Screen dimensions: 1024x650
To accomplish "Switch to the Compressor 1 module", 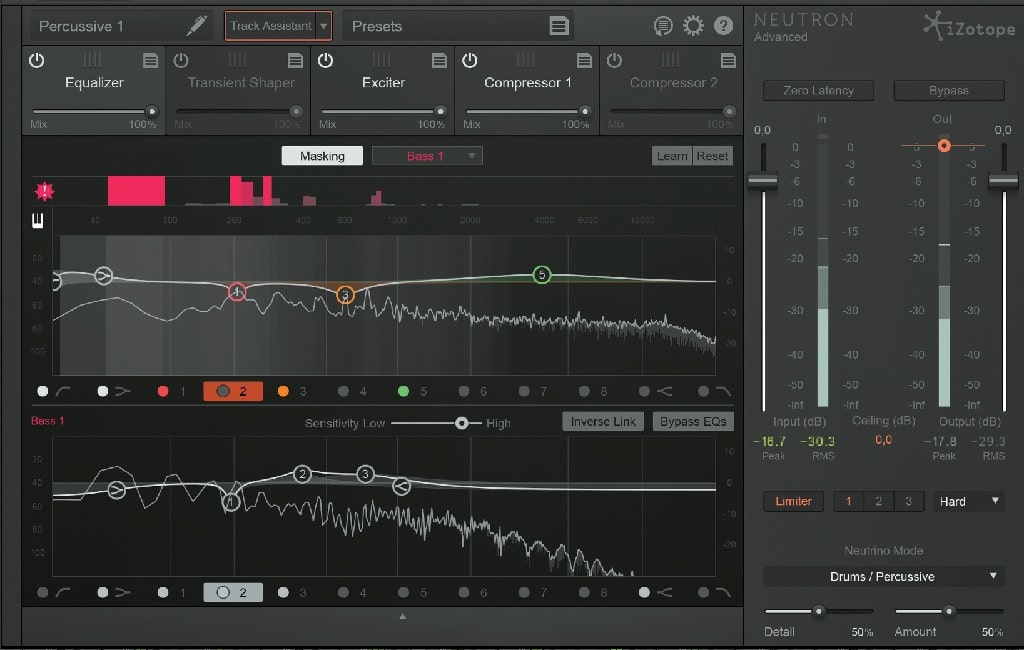I will pos(528,83).
